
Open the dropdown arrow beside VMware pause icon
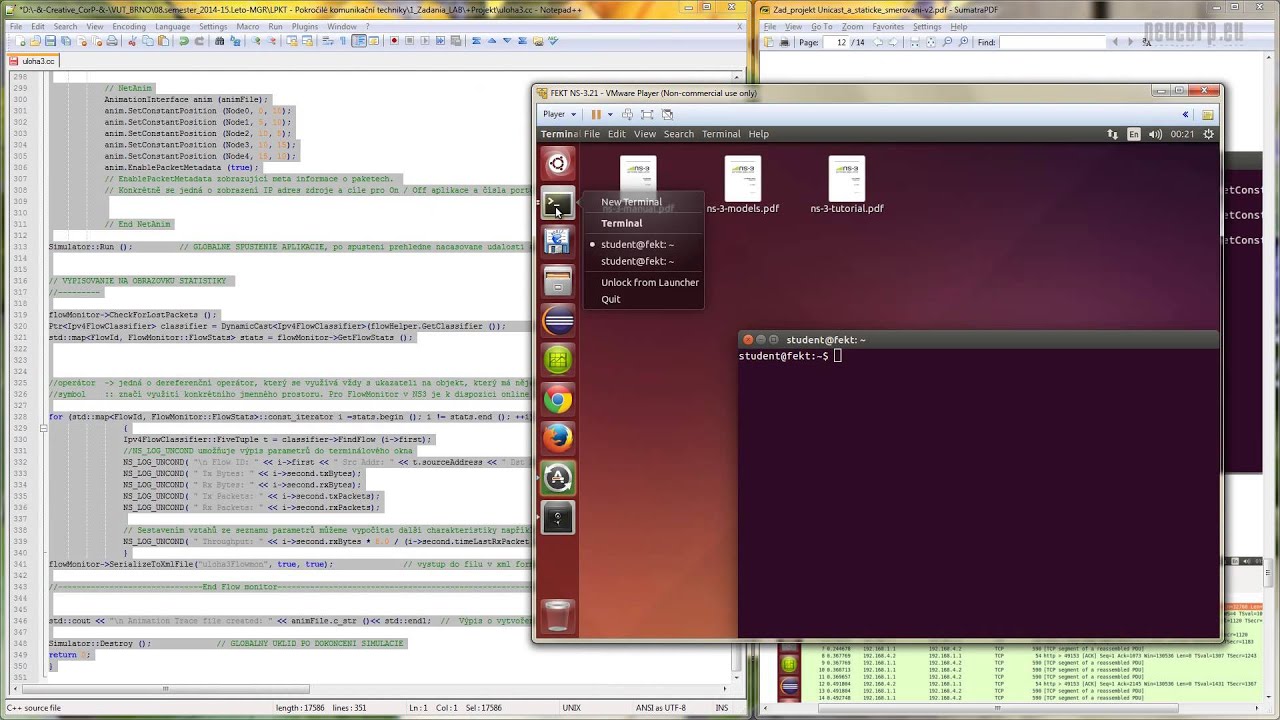tap(610, 114)
